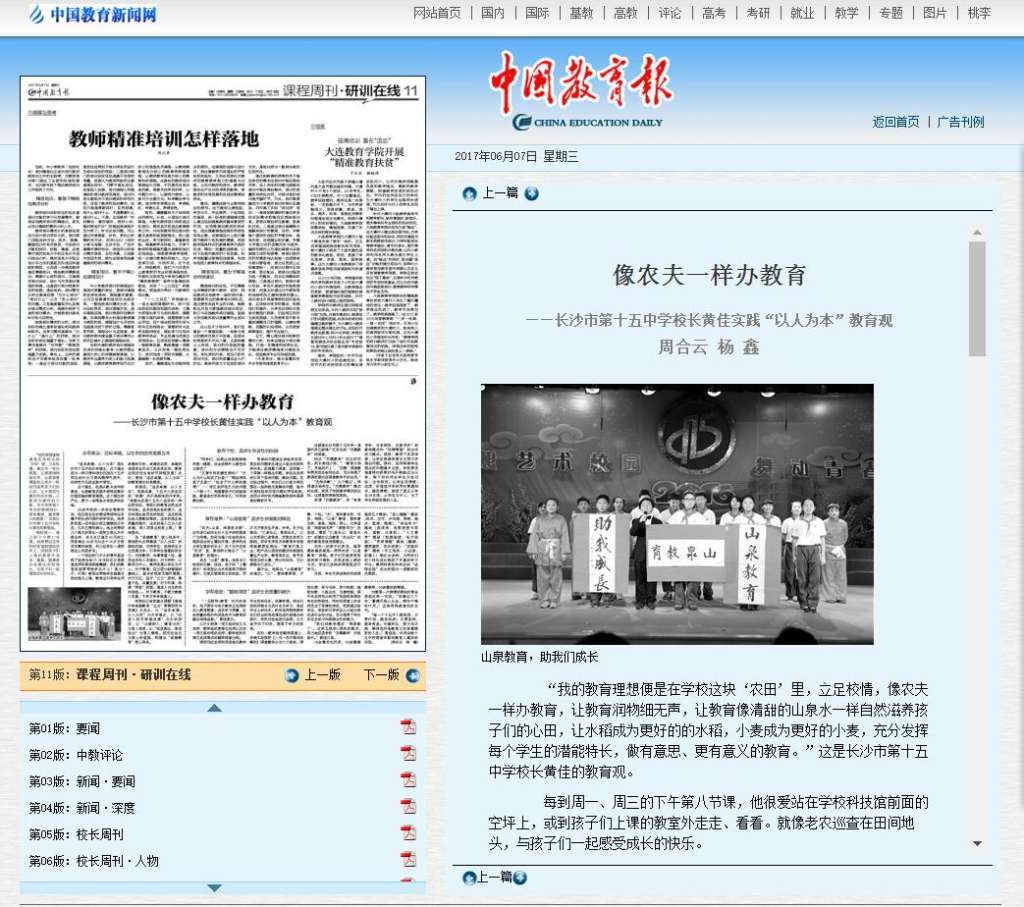Open the 广告刊例 link
The image size is (1024, 907).
(x=960, y=122)
